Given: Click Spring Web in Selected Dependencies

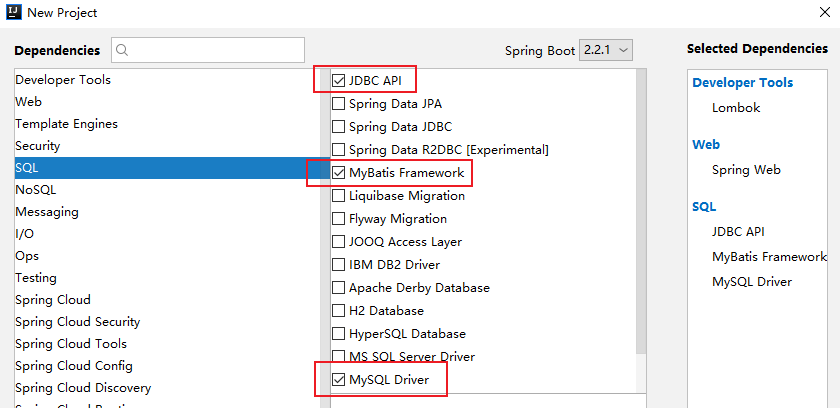Looking at the screenshot, I should coord(746,170).
